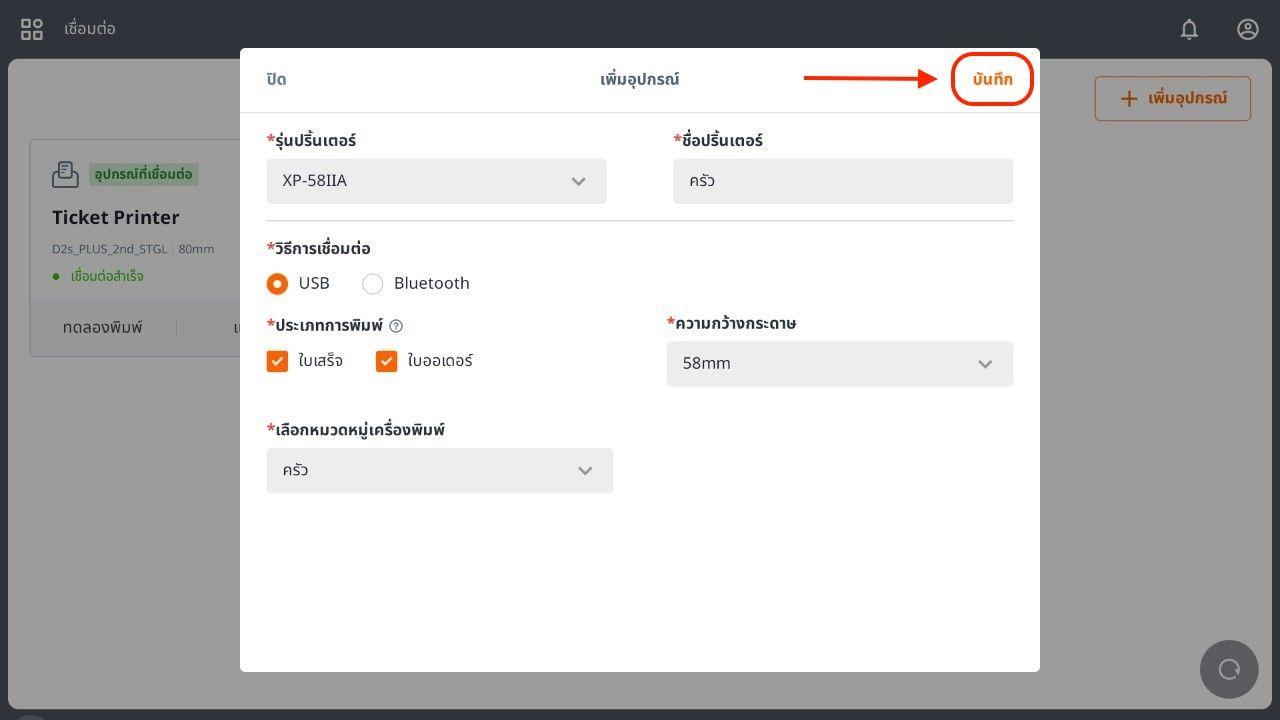Viewport: 1280px width, 720px height.
Task: Click the help icon beside ประเภทการพิมพ์
Action: [x=396, y=326]
